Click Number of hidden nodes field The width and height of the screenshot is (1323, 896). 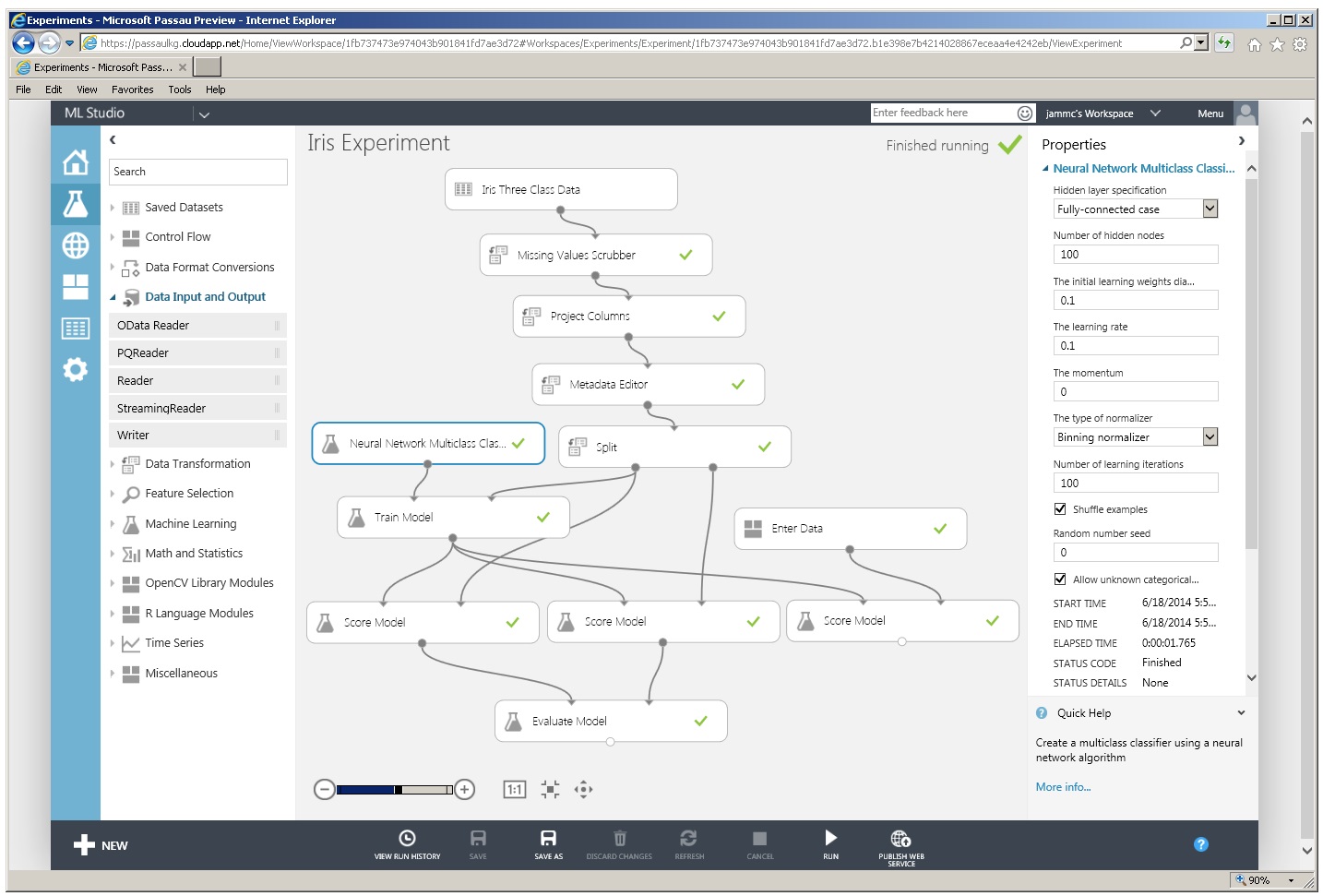(1136, 255)
